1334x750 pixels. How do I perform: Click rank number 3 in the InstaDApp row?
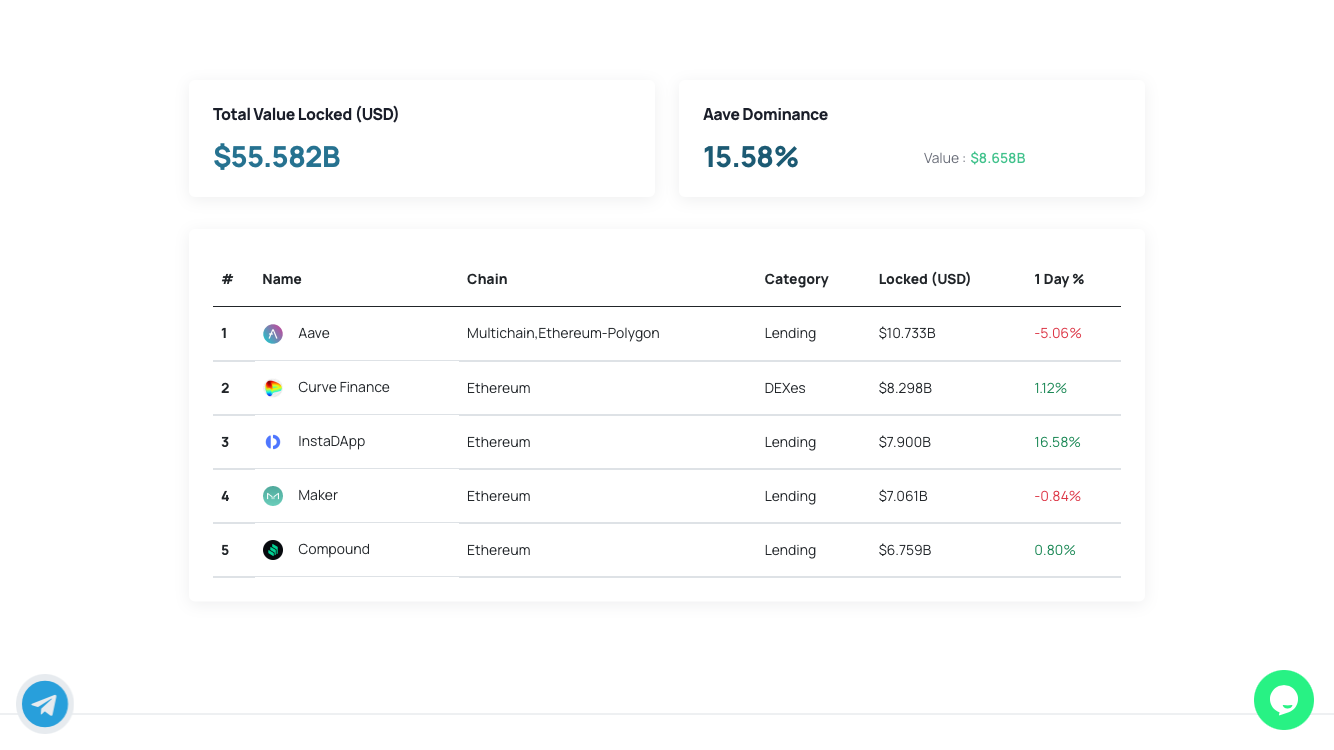point(225,442)
